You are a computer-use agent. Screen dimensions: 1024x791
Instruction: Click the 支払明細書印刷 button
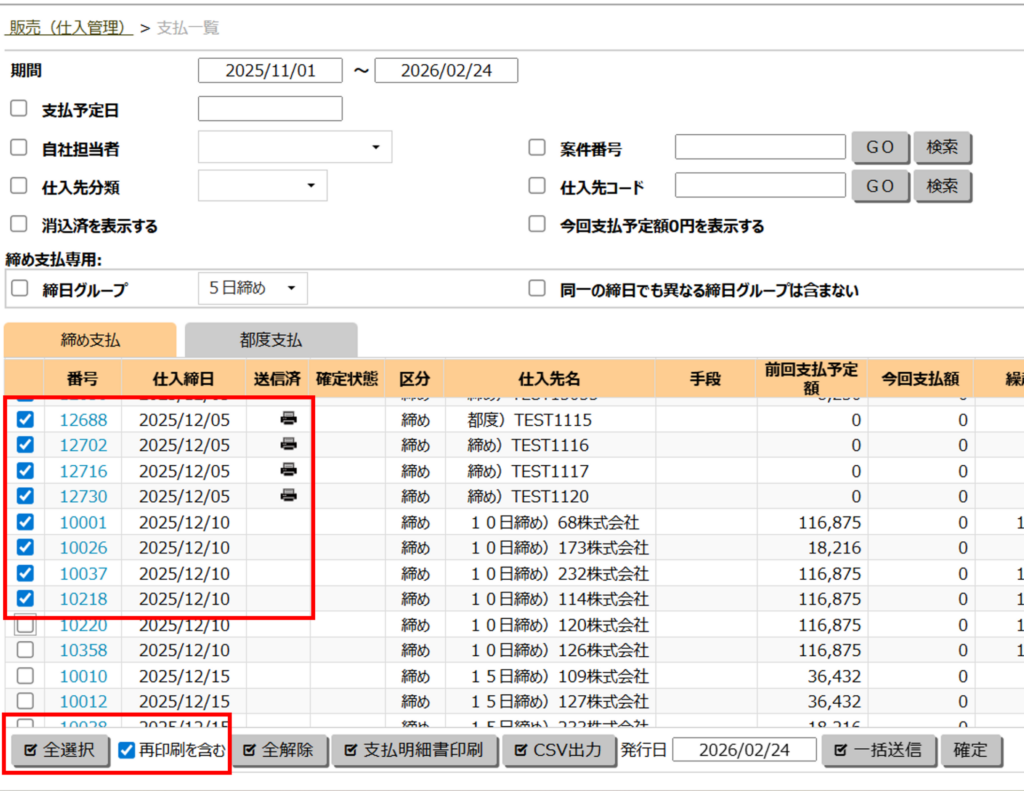pos(414,750)
